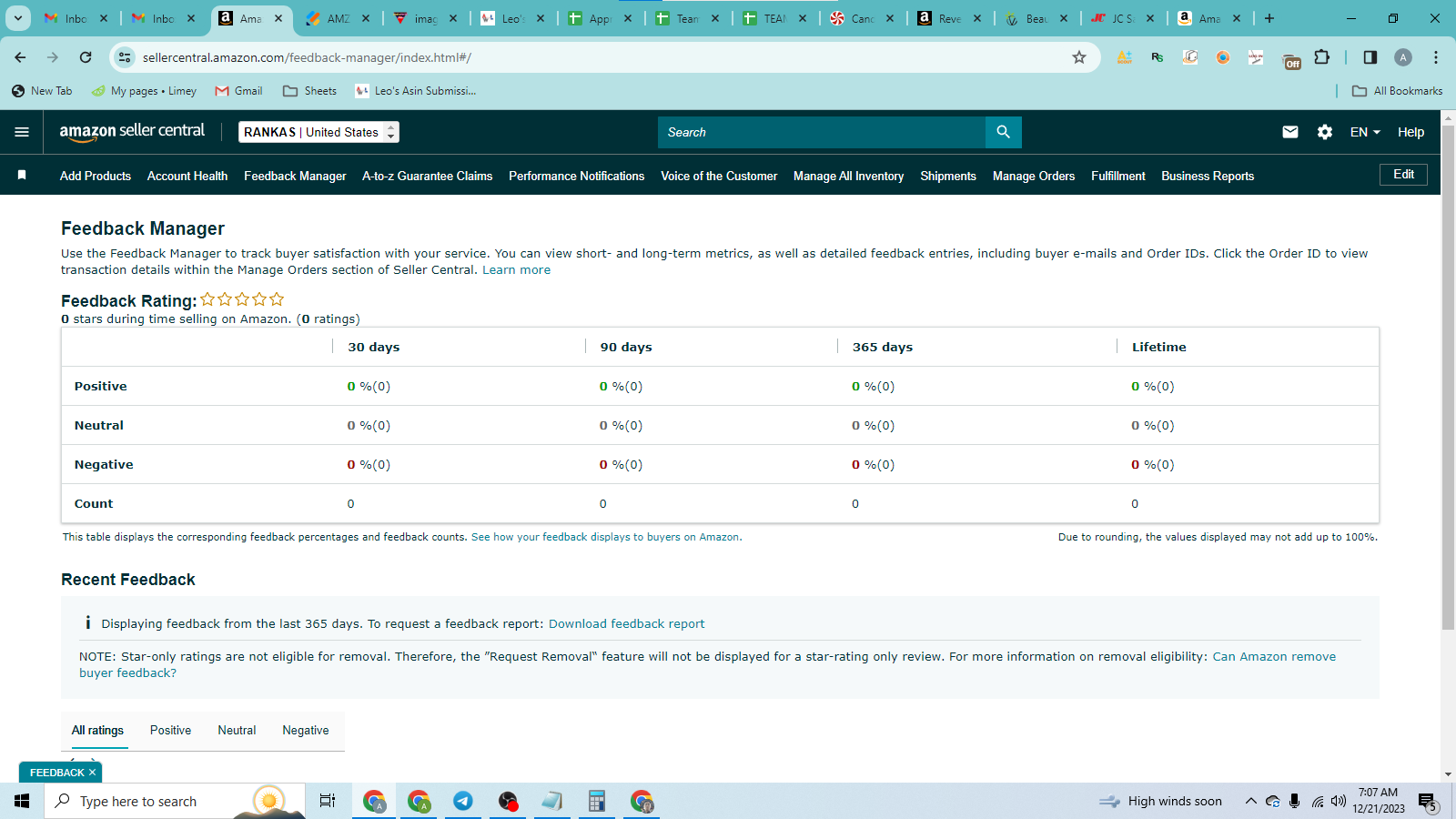Open the Chrome profile avatar

tap(1403, 57)
